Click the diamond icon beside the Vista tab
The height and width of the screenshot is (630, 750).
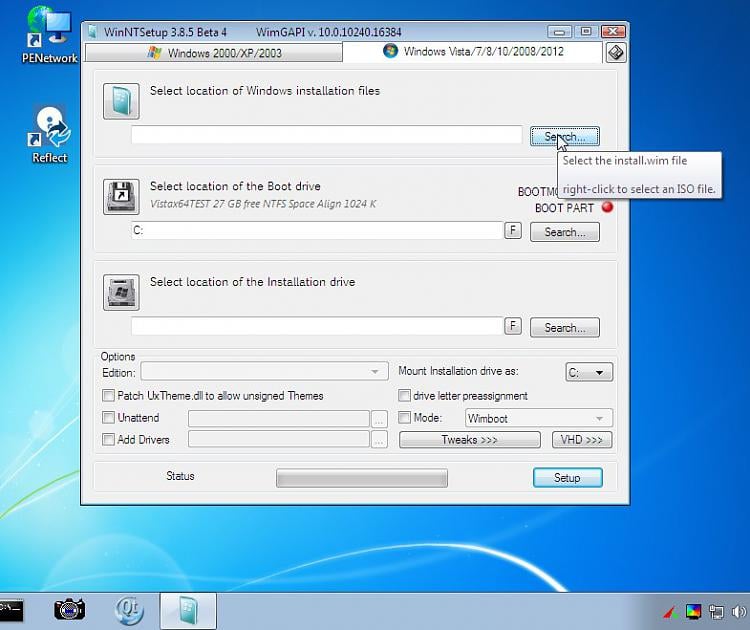pyautogui.click(x=616, y=52)
